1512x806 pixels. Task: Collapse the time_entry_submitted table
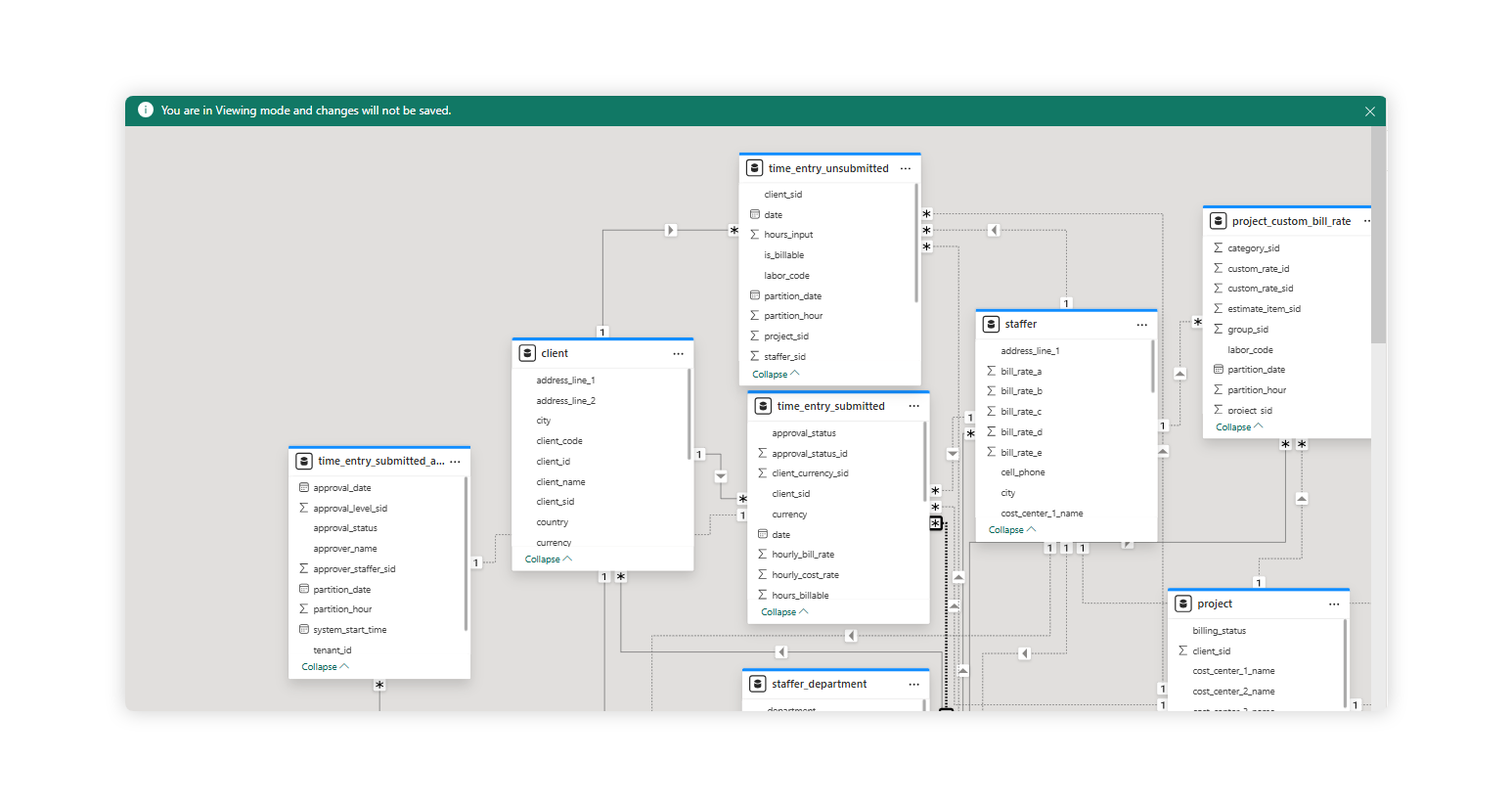[x=784, y=612]
